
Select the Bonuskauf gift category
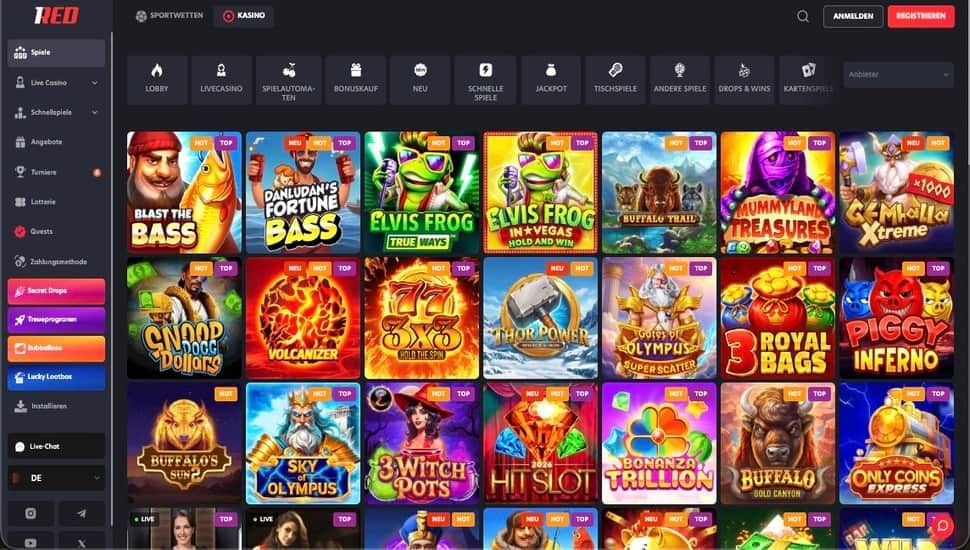tap(356, 80)
